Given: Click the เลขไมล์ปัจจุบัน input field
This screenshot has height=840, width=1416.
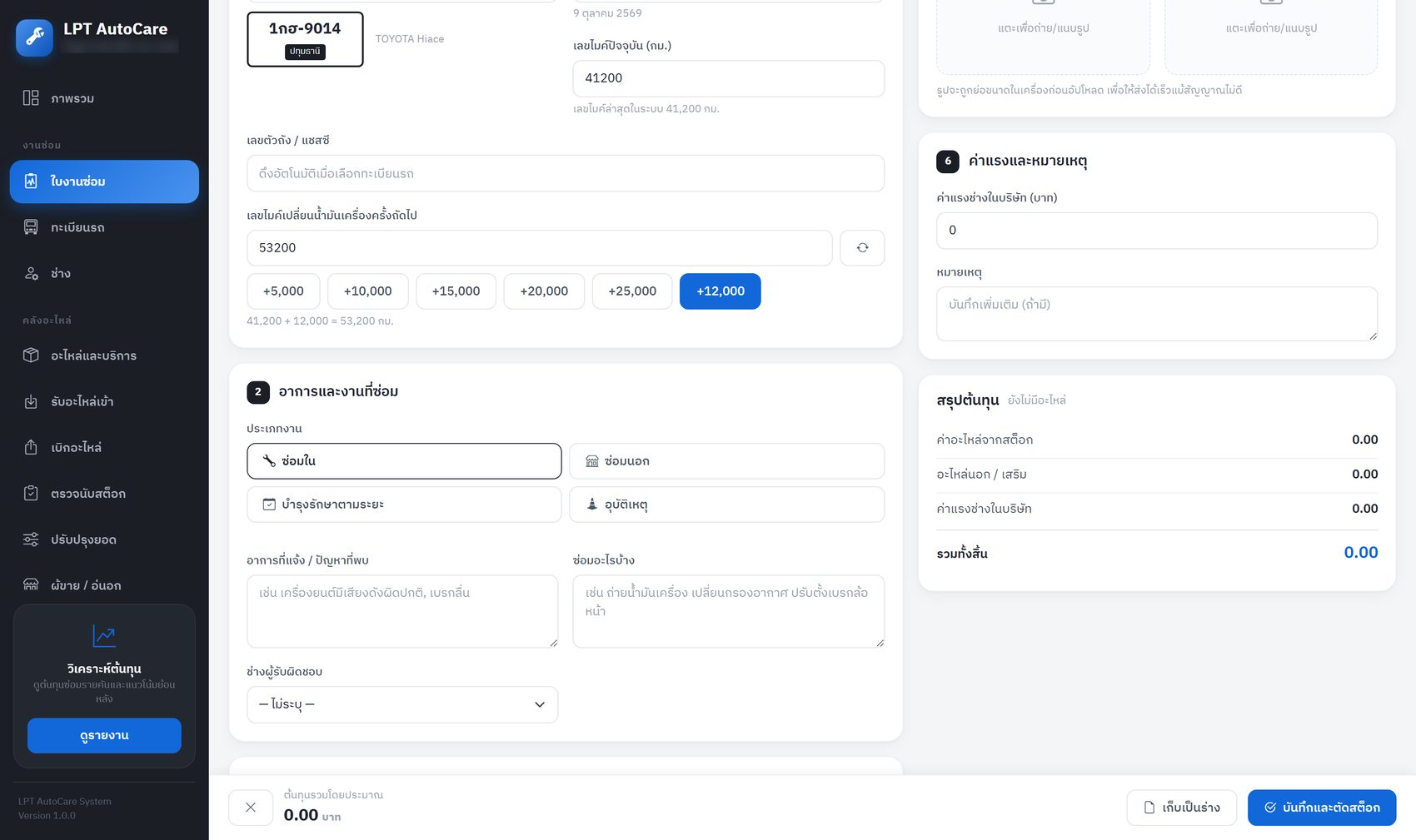Looking at the screenshot, I should (x=729, y=78).
